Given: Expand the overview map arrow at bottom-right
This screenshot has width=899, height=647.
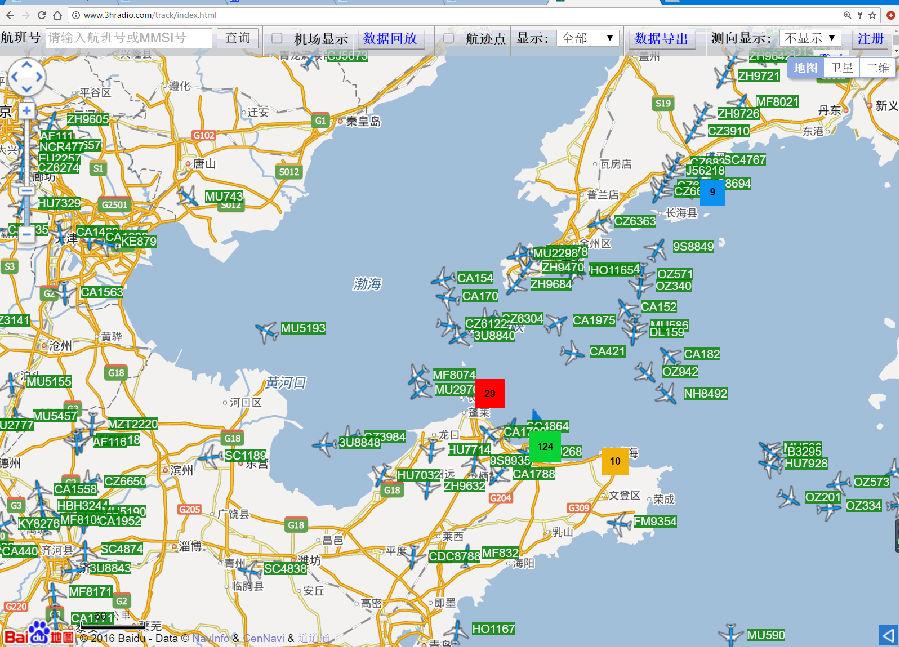Looking at the screenshot, I should [x=887, y=635].
